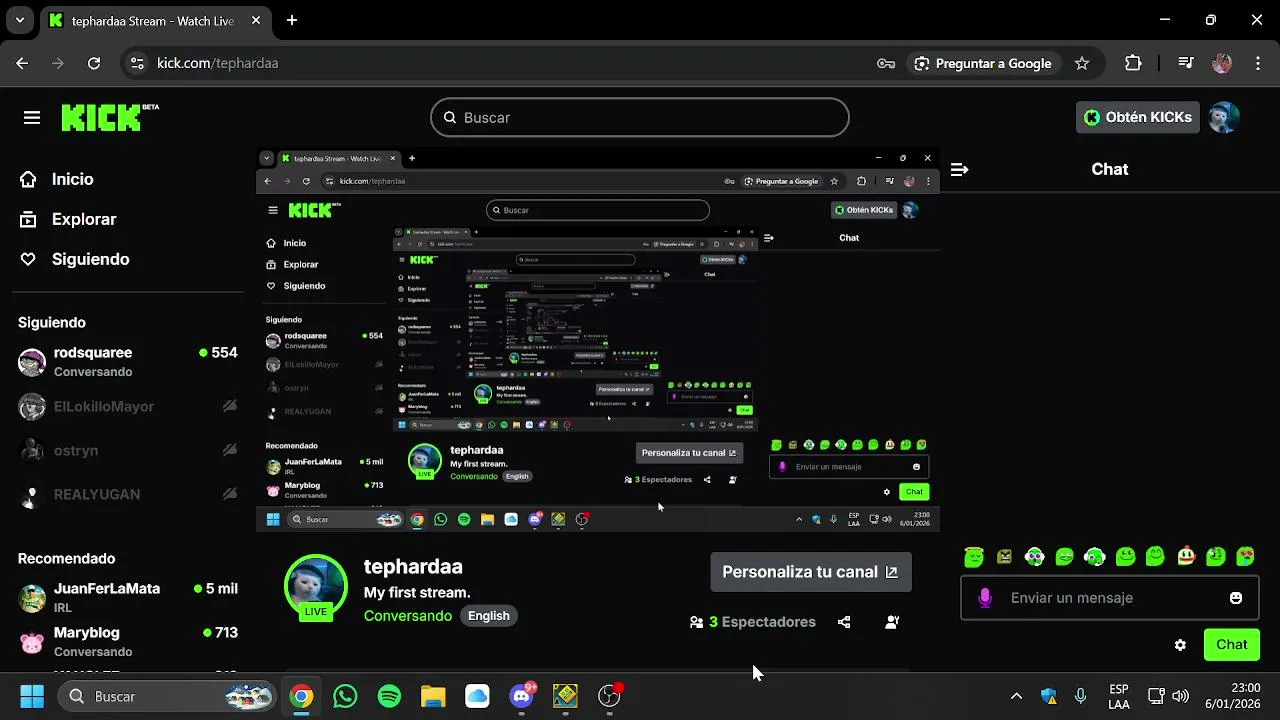
Task: Click the green Chat send button
Action: 1232,645
